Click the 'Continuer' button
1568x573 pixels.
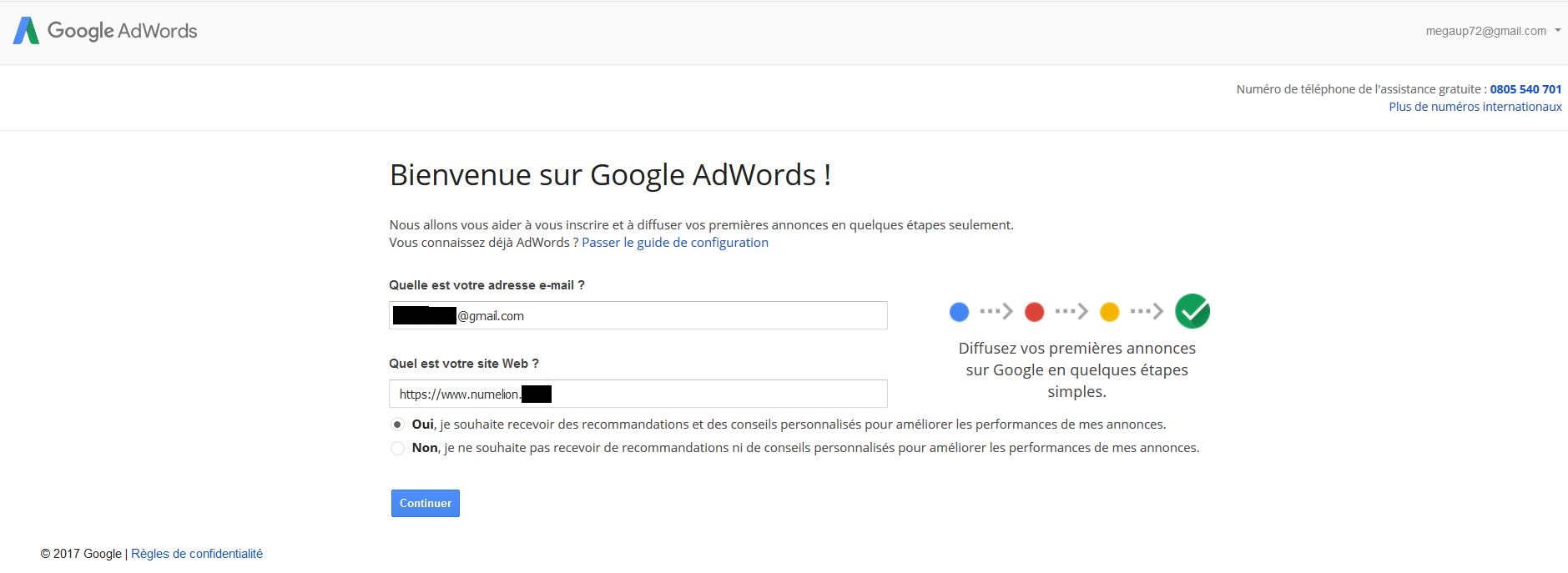point(426,503)
